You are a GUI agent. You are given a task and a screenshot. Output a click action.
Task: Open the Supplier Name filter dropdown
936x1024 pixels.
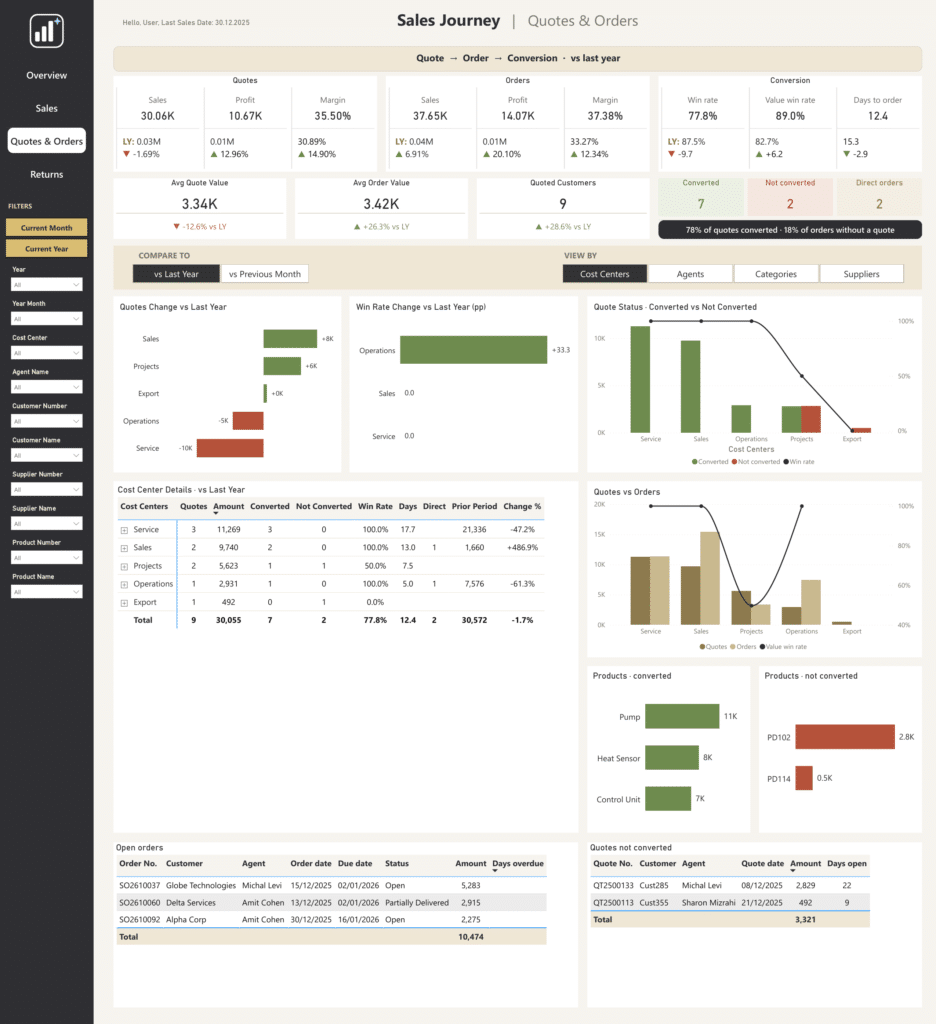click(x=47, y=523)
